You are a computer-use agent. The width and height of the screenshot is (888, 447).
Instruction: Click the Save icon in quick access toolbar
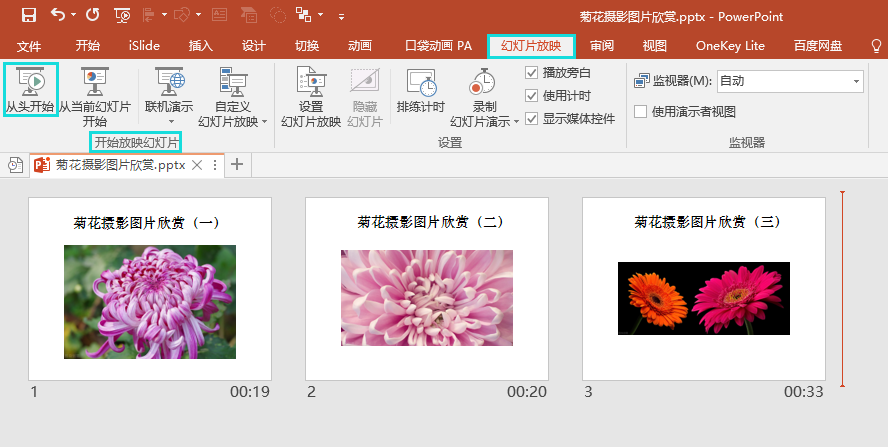coord(29,15)
